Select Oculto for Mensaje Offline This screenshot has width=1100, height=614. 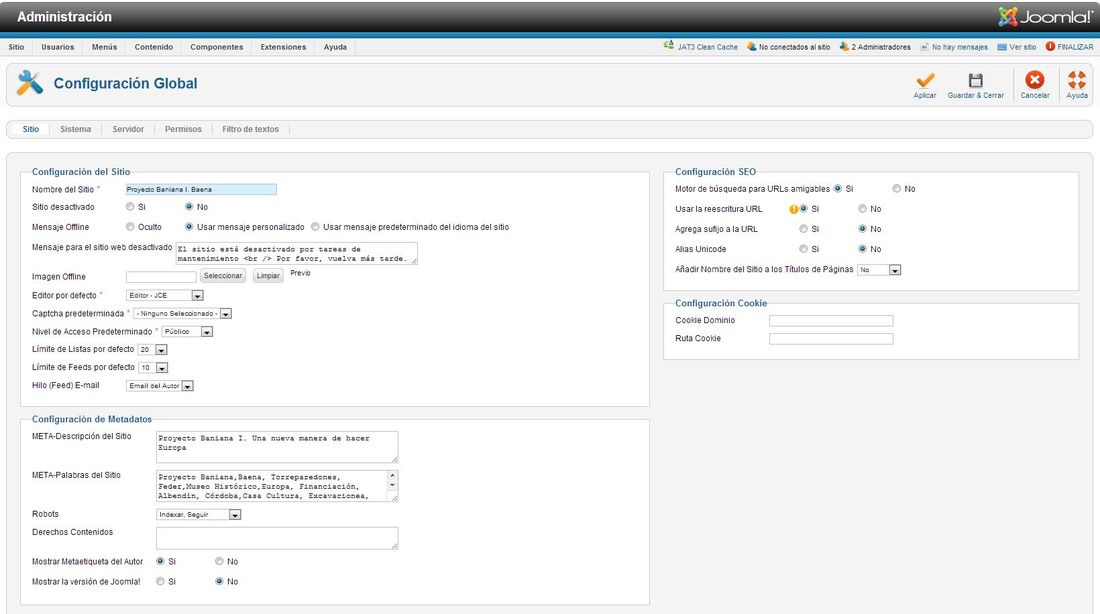131,227
